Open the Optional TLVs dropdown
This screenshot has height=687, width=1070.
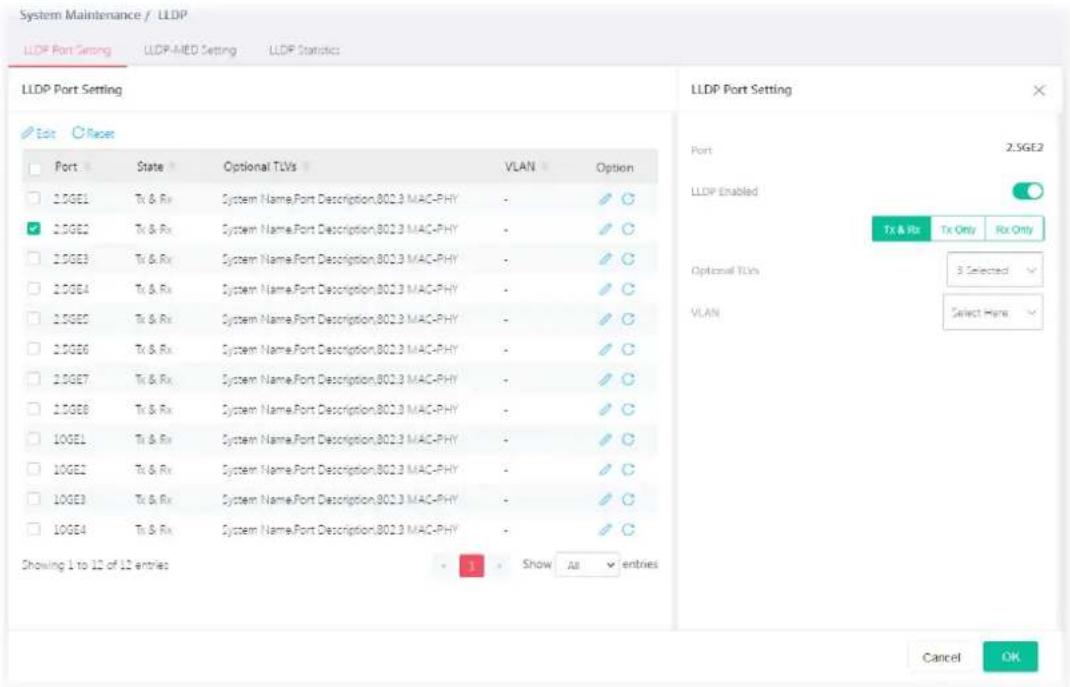pos(994,270)
